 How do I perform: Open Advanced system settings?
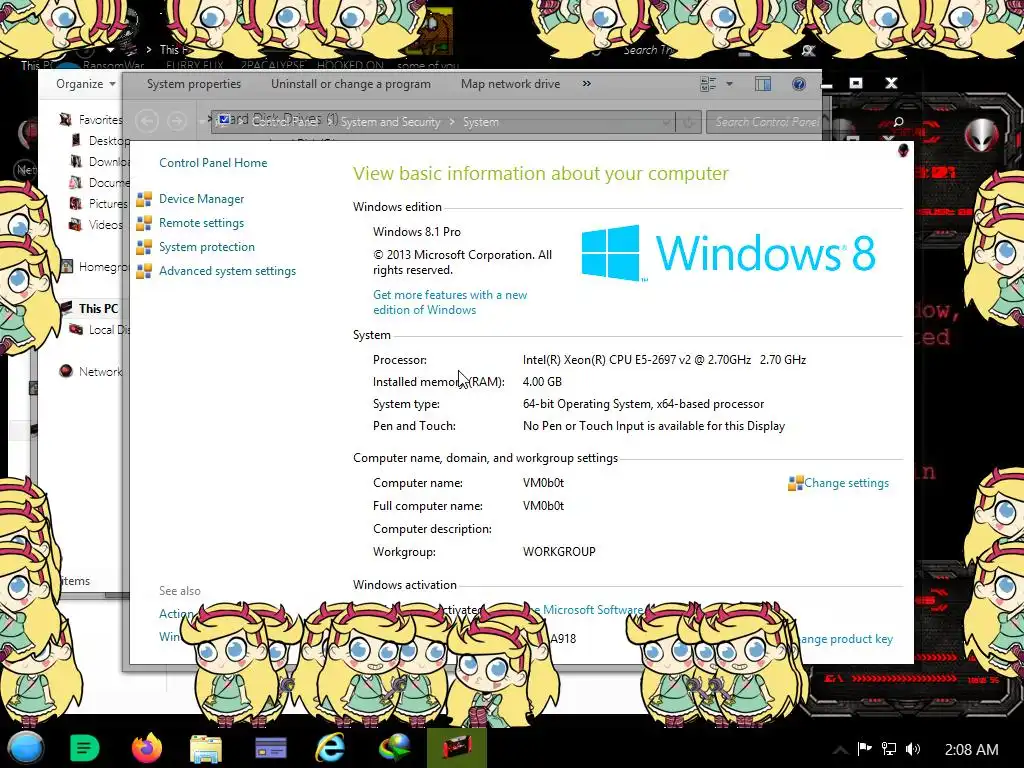(227, 271)
